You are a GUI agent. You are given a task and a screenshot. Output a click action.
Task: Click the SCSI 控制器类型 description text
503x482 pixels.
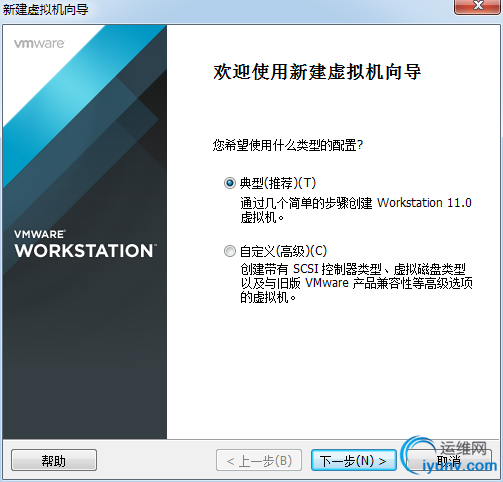point(356,283)
